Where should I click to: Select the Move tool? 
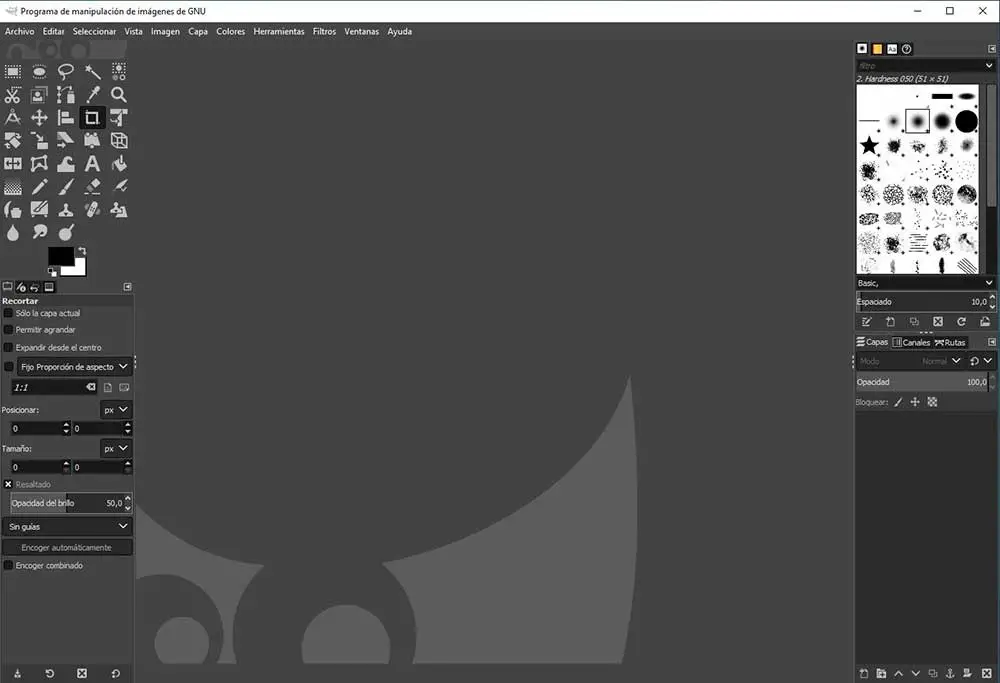[40, 118]
